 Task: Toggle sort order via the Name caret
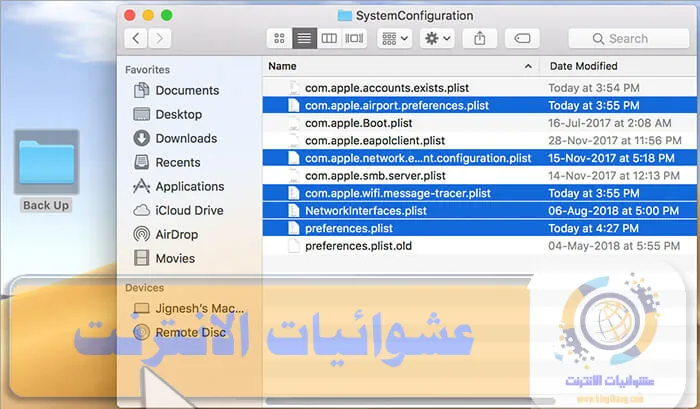click(528, 66)
